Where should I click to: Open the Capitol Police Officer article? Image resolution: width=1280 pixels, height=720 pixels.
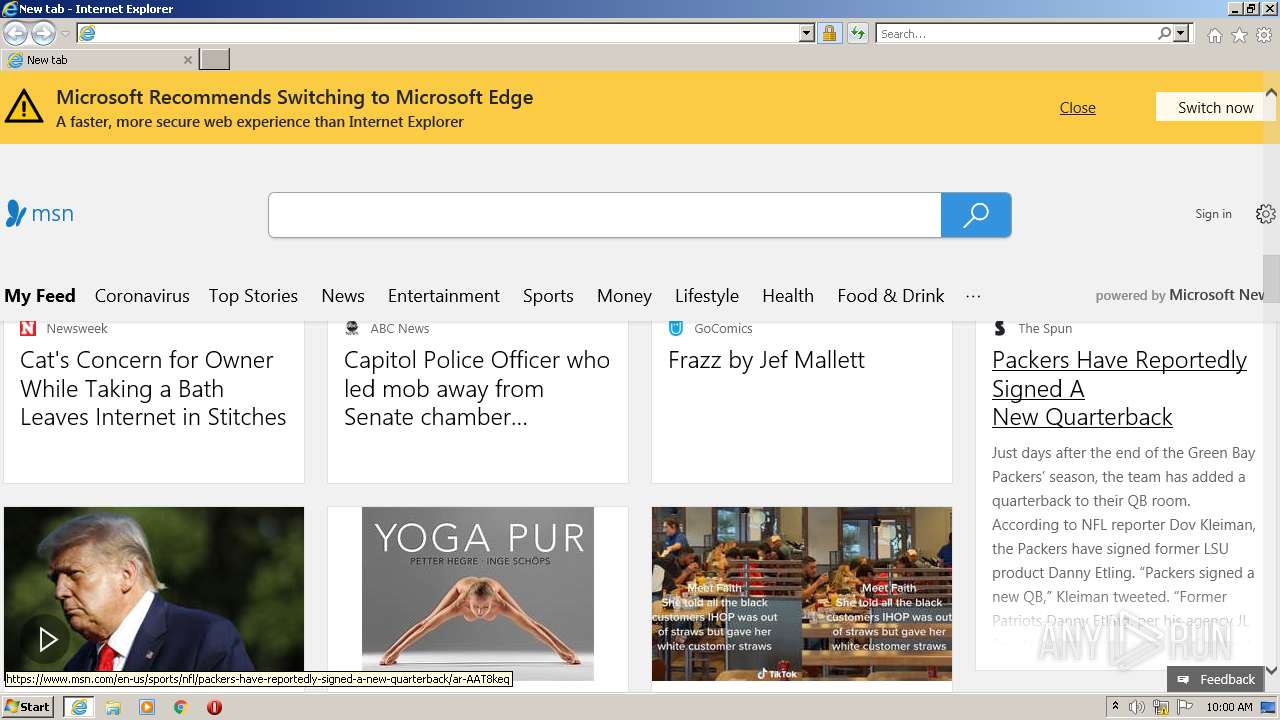click(477, 388)
